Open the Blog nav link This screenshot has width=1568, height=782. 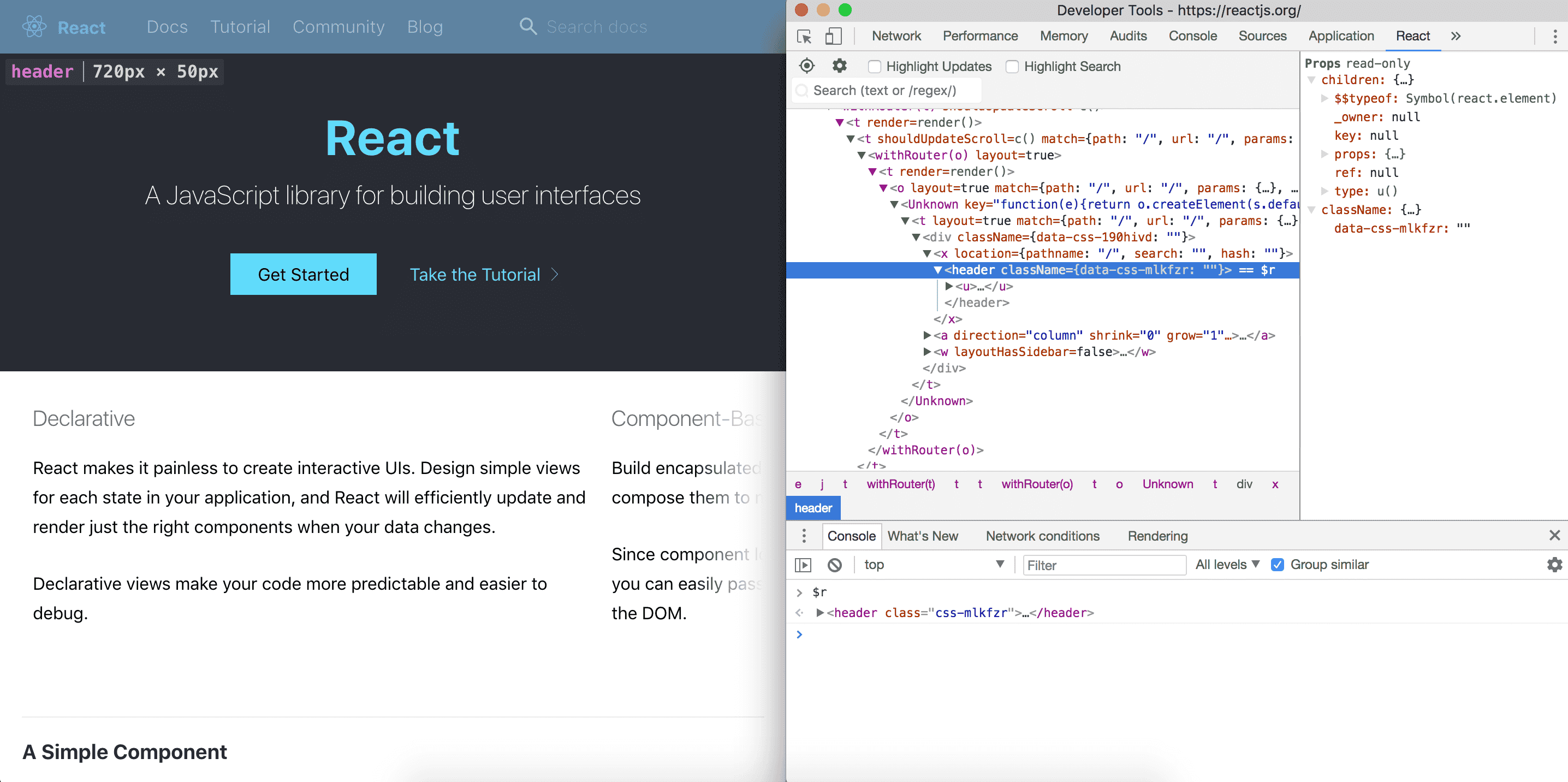pyautogui.click(x=425, y=27)
